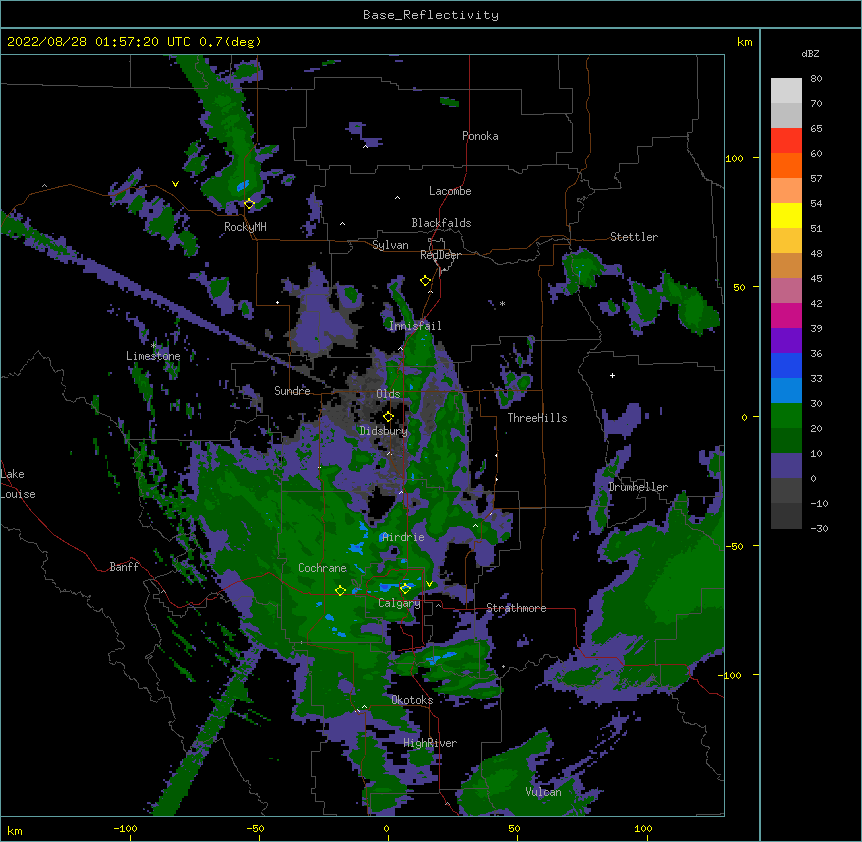Screen dimensions: 862x842
Task: Click the Airdrie city label
Action: tap(403, 537)
